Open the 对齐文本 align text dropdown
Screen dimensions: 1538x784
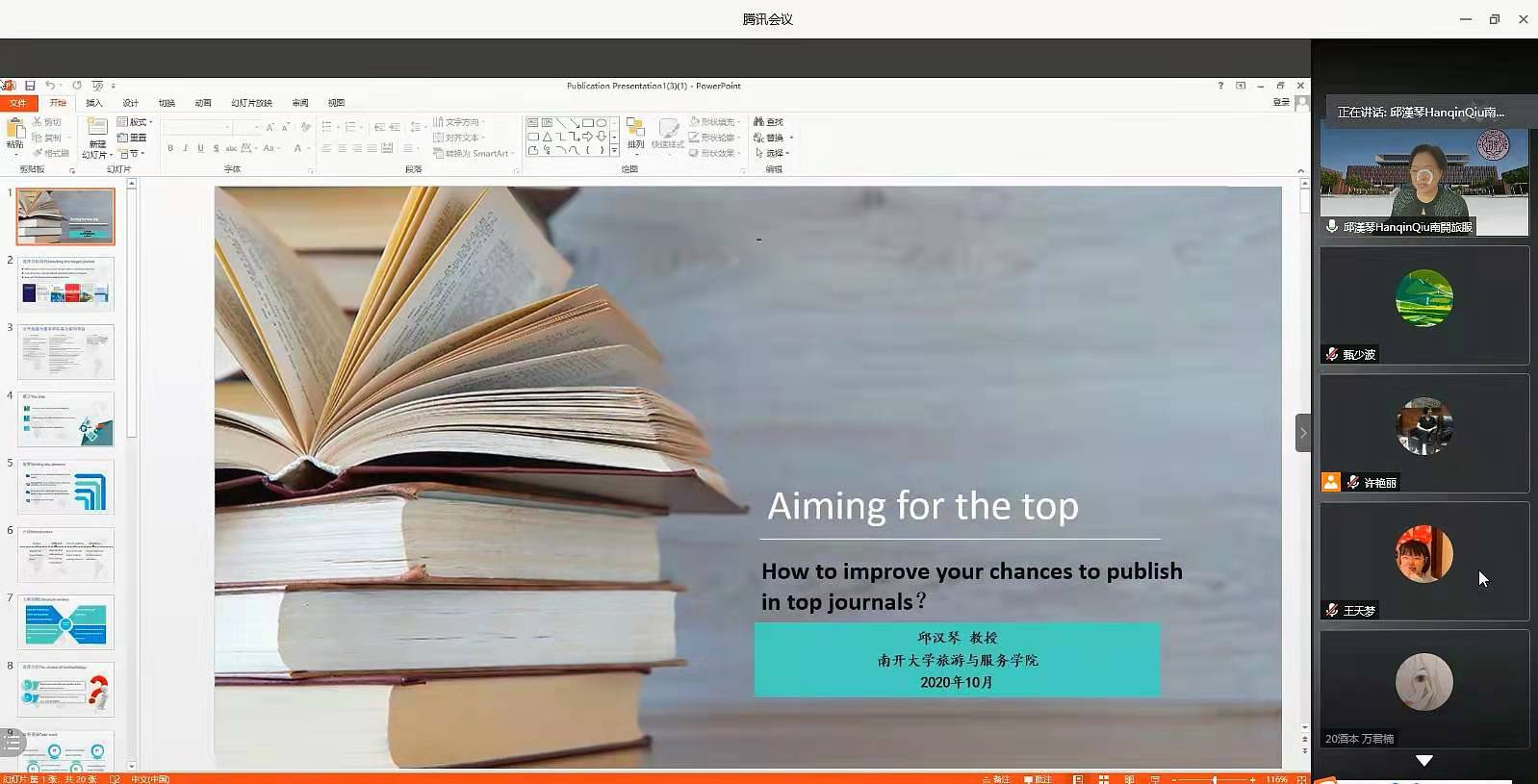pyautogui.click(x=459, y=138)
